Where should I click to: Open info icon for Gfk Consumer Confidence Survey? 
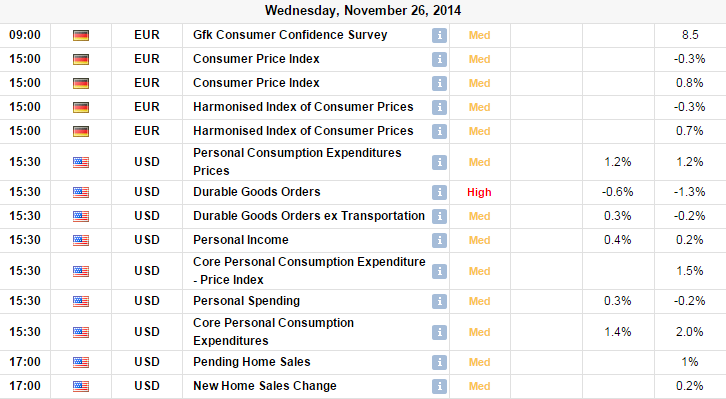pyautogui.click(x=439, y=35)
